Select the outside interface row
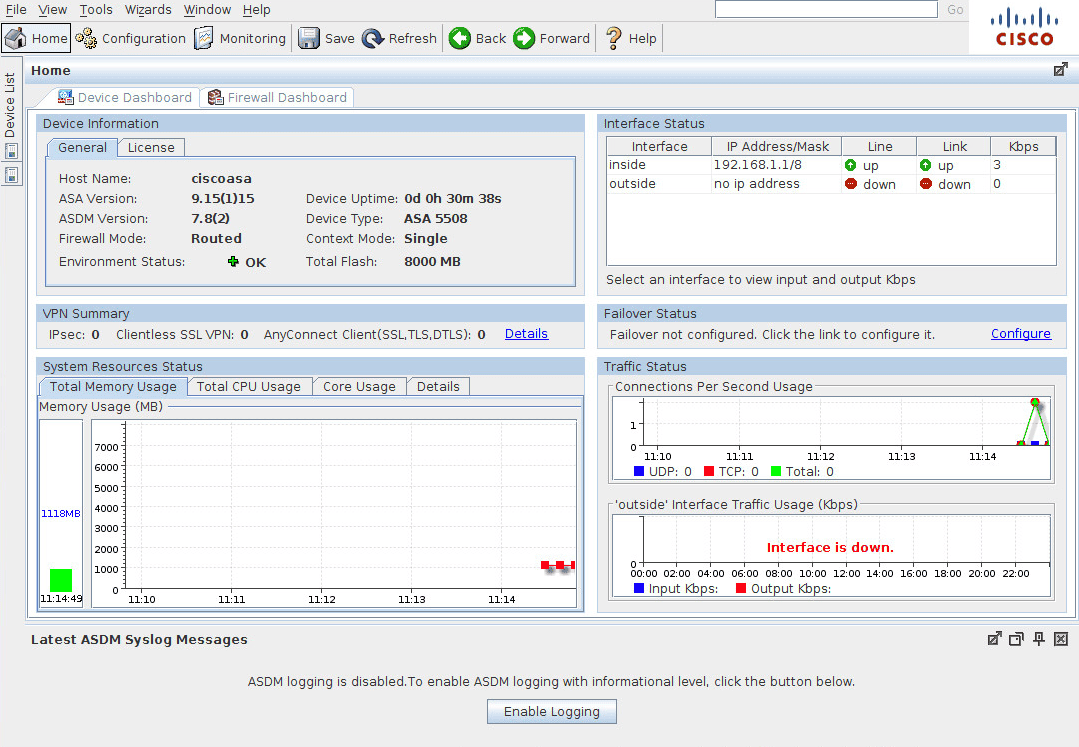 (x=659, y=183)
